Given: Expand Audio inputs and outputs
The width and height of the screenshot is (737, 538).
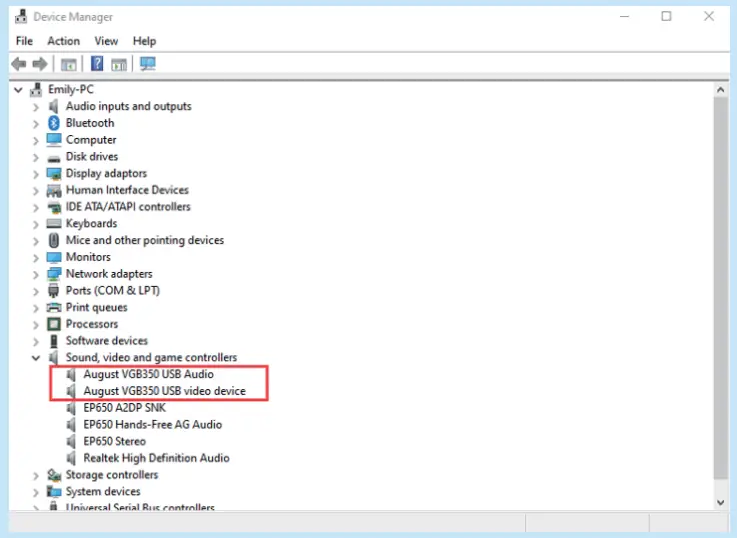Looking at the screenshot, I should (36, 107).
